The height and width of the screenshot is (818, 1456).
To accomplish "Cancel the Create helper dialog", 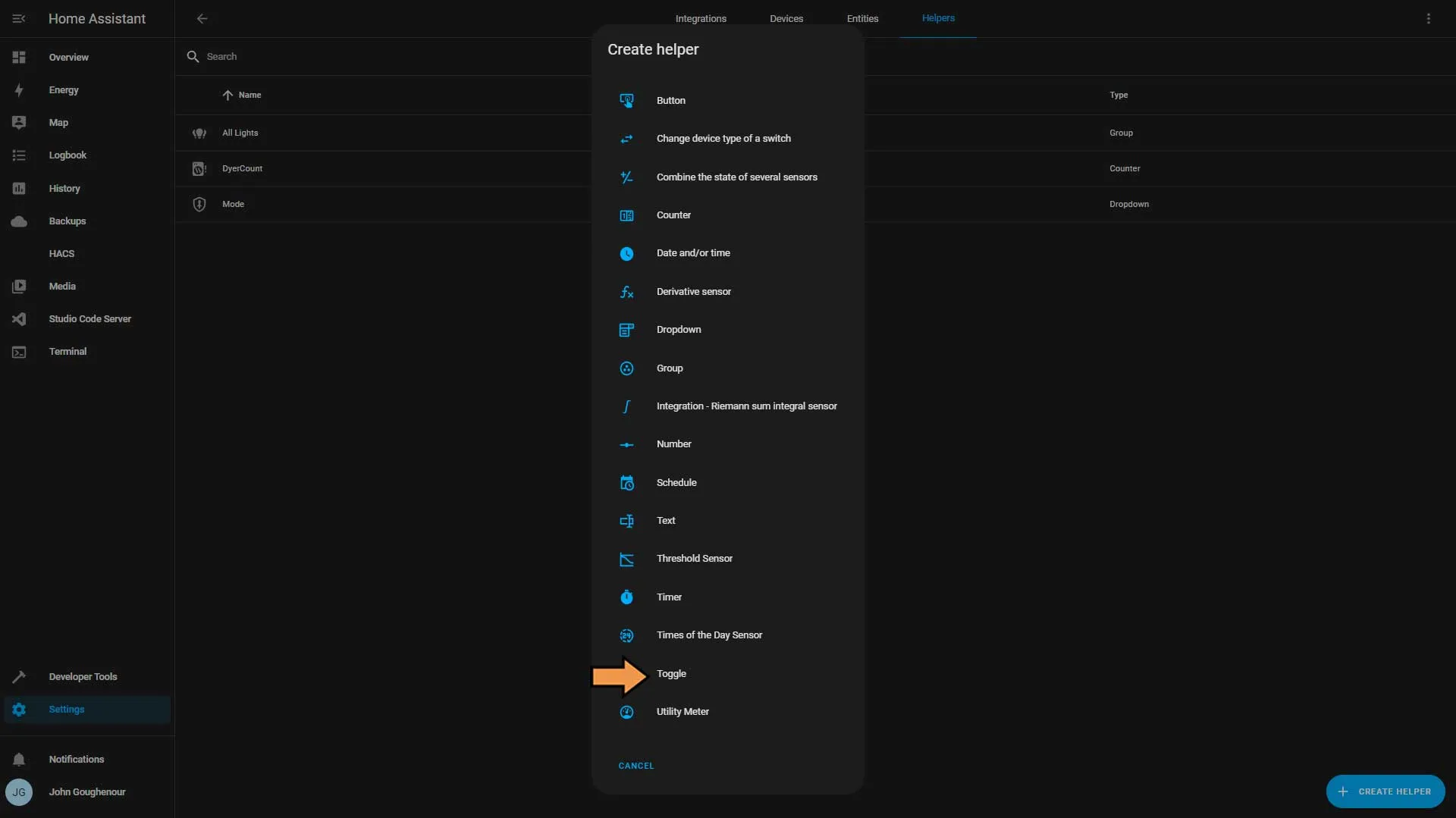I will pyautogui.click(x=635, y=766).
